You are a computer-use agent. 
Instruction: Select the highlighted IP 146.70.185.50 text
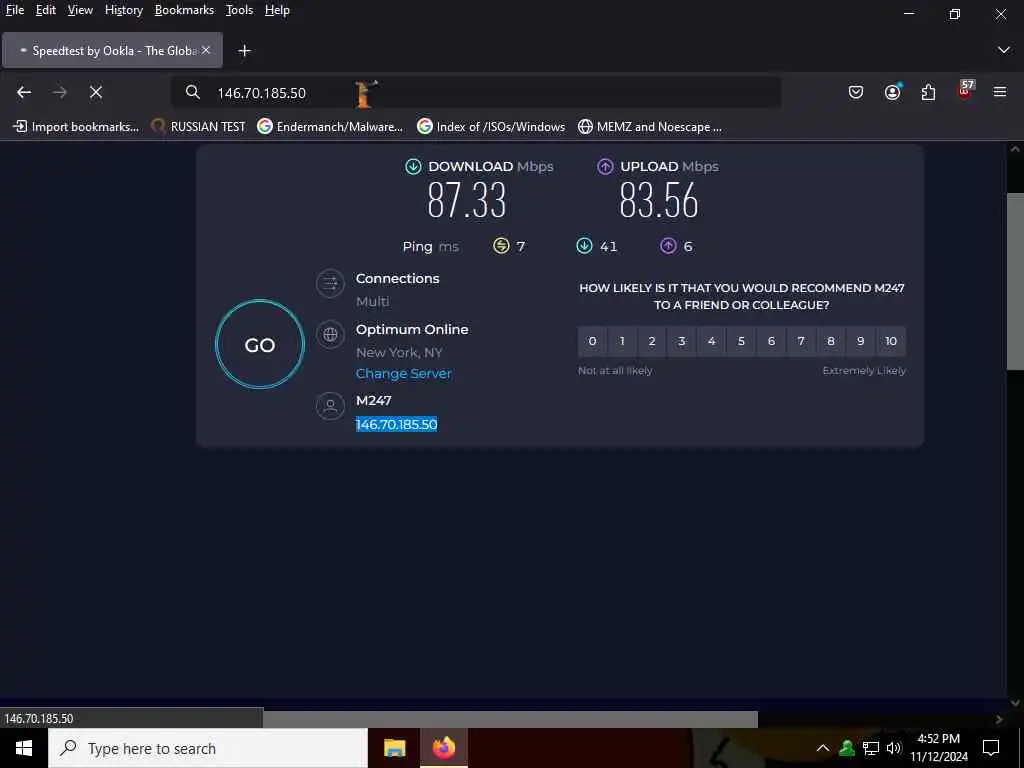(396, 424)
